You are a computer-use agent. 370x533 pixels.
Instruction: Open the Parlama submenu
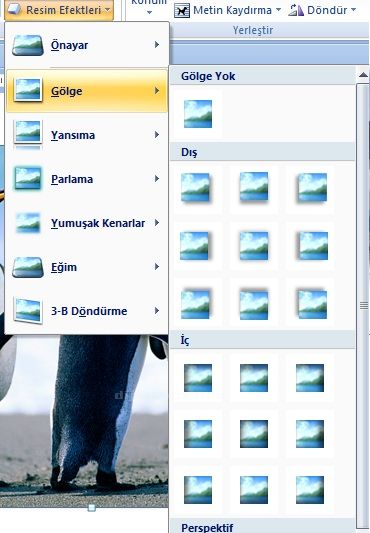pyautogui.click(x=87, y=179)
